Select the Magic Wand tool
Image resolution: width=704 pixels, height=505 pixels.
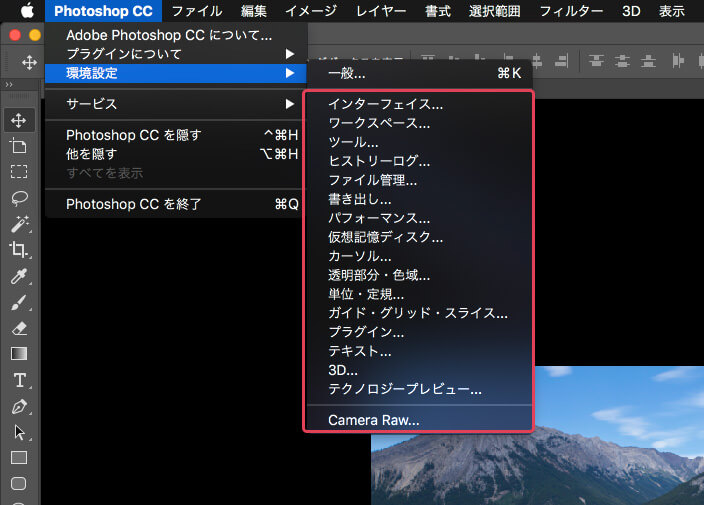tap(19, 224)
